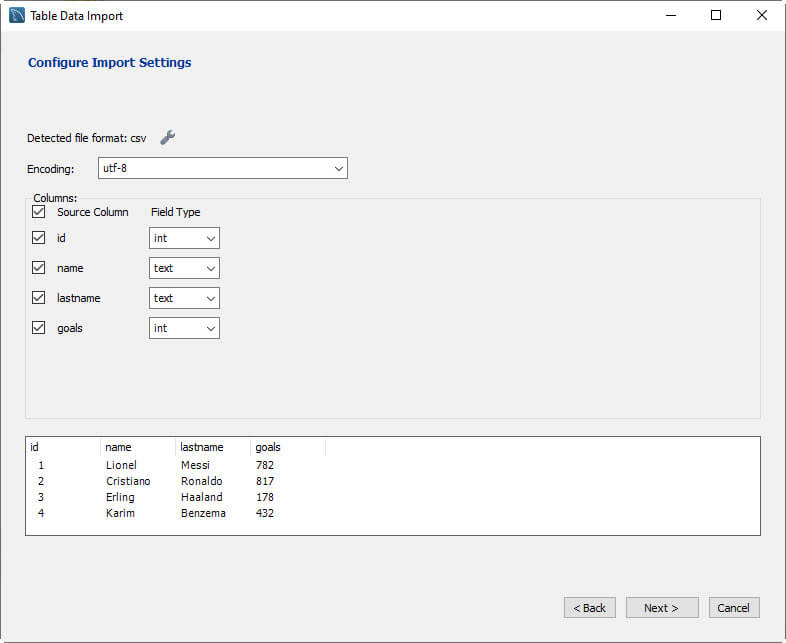786x643 pixels.
Task: Toggle the goals column checkbox
Action: coord(39,328)
